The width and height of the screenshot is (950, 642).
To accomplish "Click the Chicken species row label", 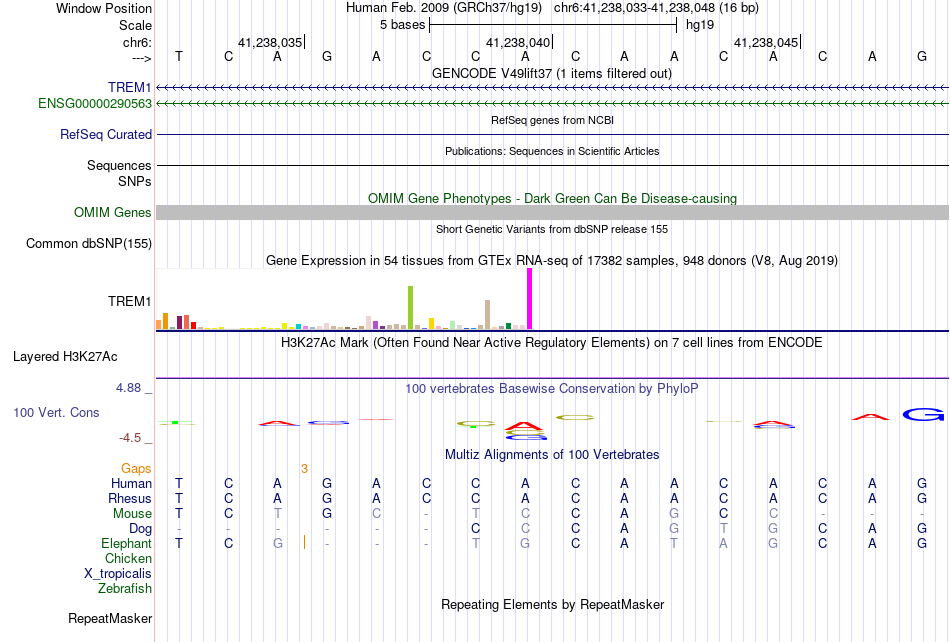I will point(128,558).
